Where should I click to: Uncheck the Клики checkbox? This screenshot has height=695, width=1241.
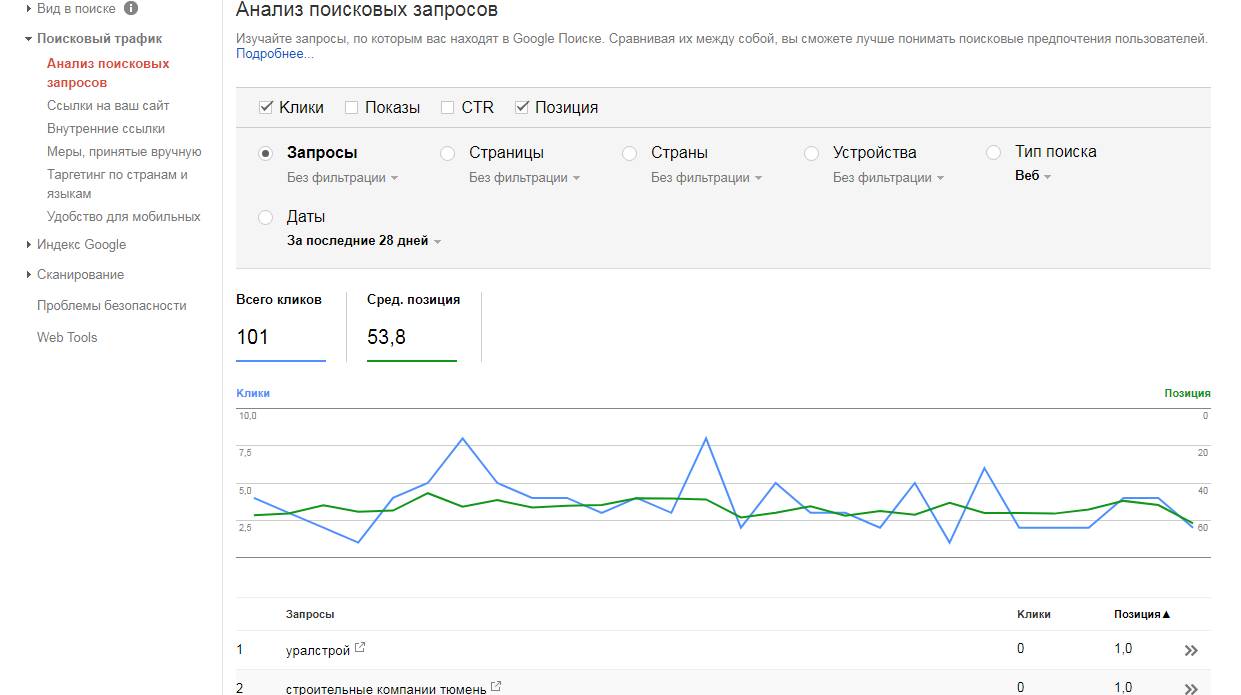pos(266,107)
